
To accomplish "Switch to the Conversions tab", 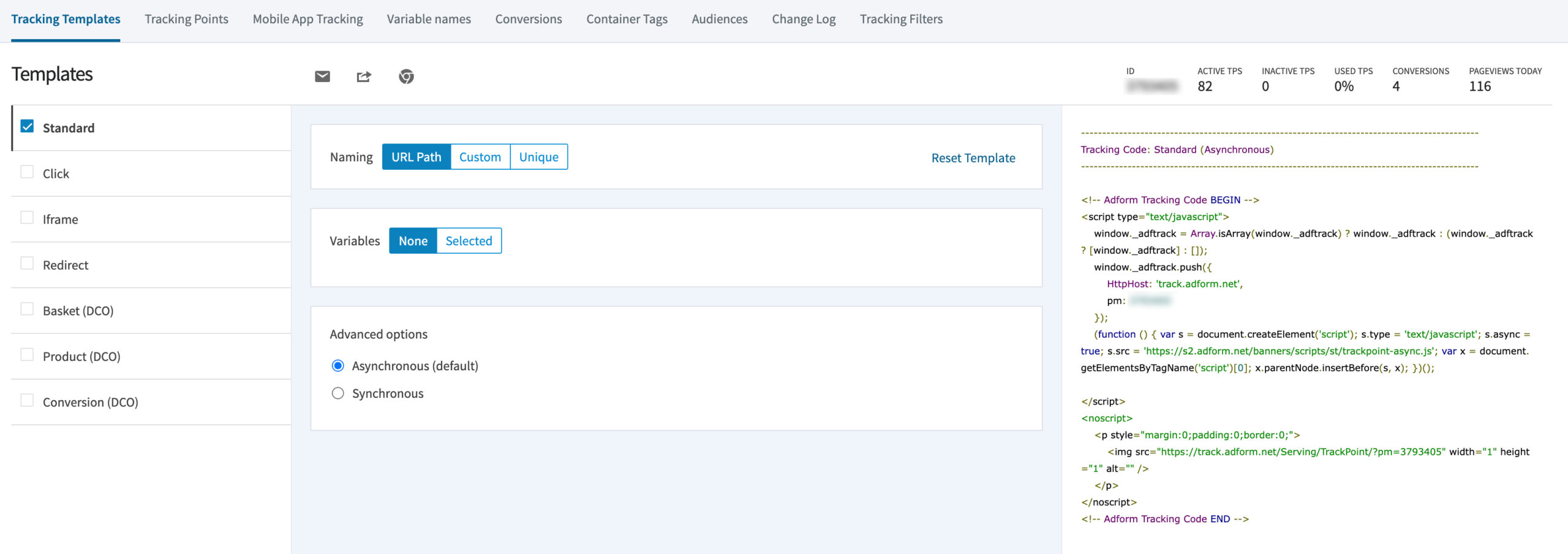I will 528,18.
